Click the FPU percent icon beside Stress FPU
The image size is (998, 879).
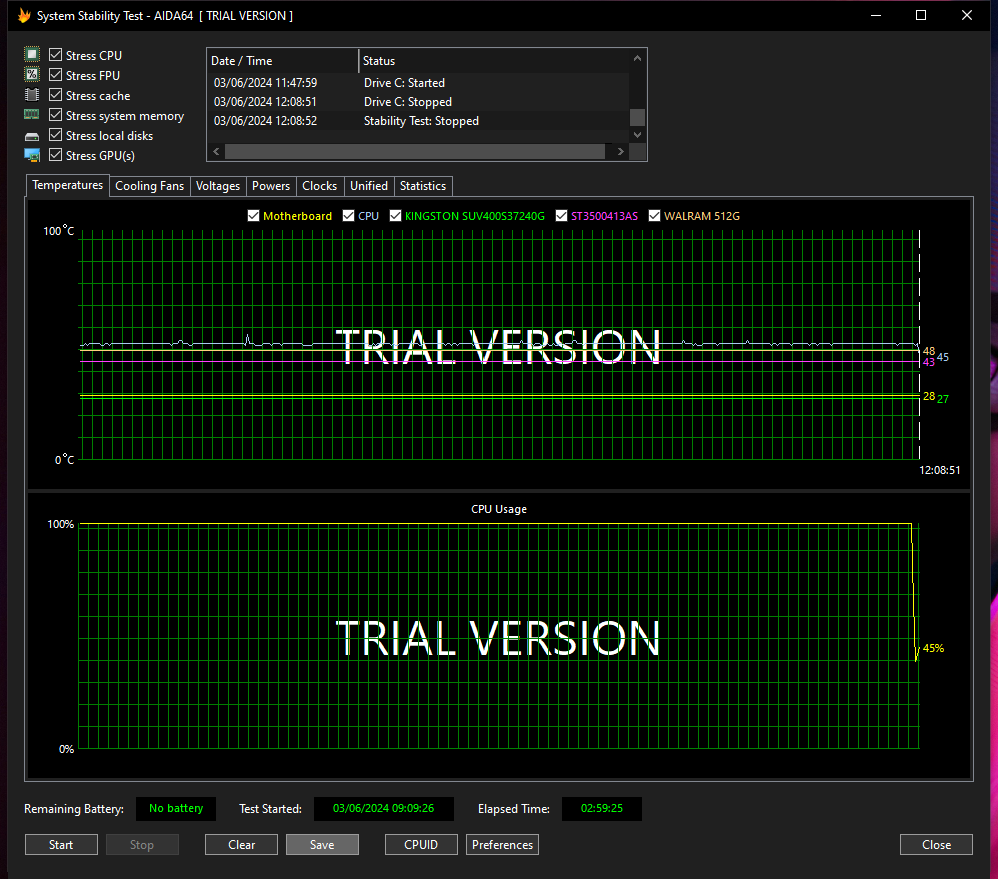tap(32, 75)
